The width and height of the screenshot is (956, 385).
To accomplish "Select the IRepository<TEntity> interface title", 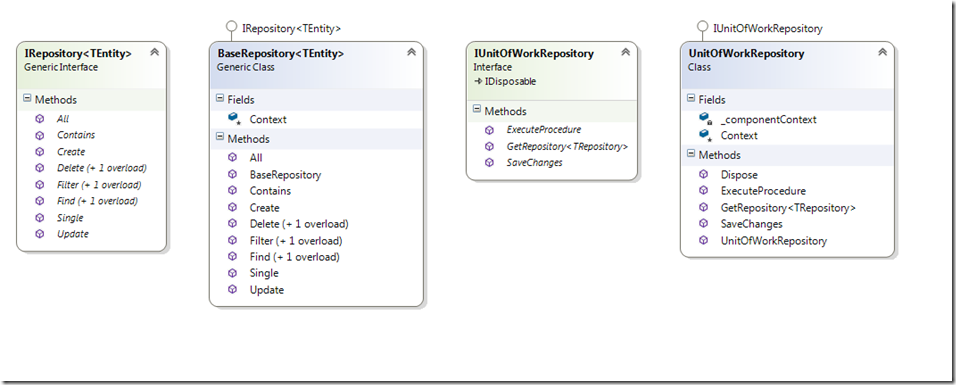I will [77, 54].
